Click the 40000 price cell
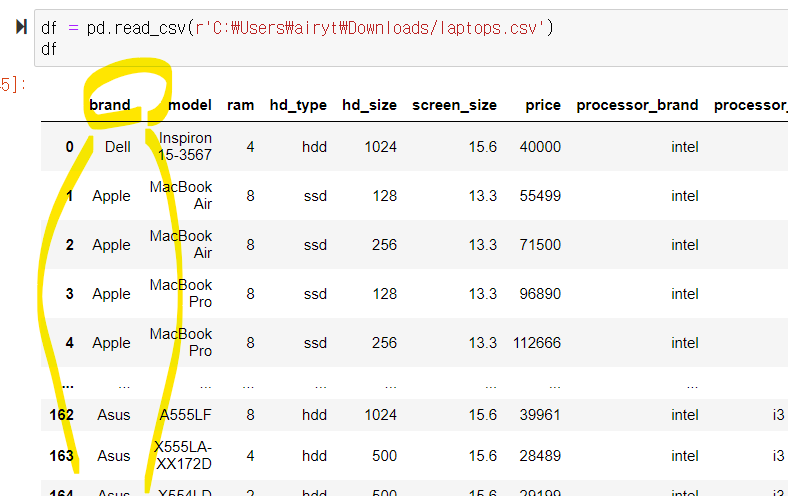 tap(540, 147)
